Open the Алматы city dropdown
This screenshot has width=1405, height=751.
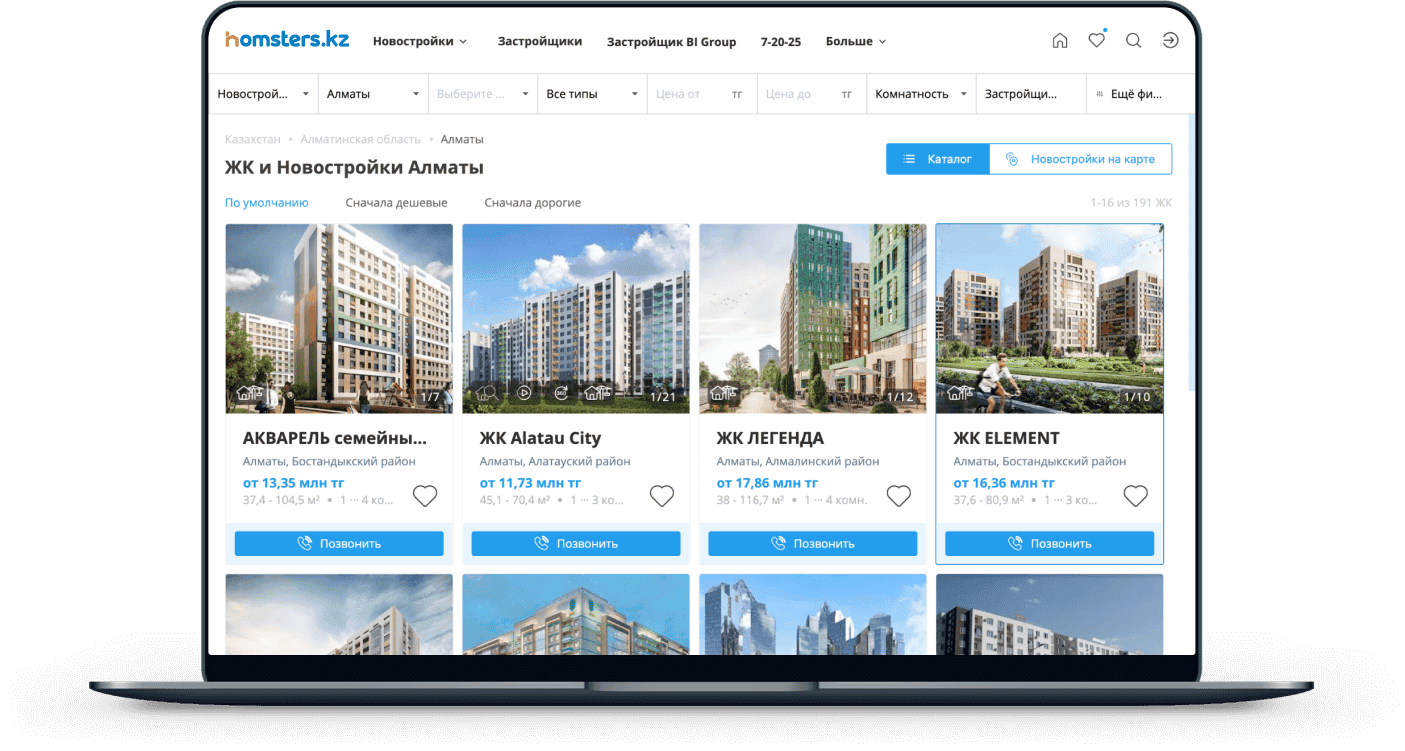(x=372, y=94)
